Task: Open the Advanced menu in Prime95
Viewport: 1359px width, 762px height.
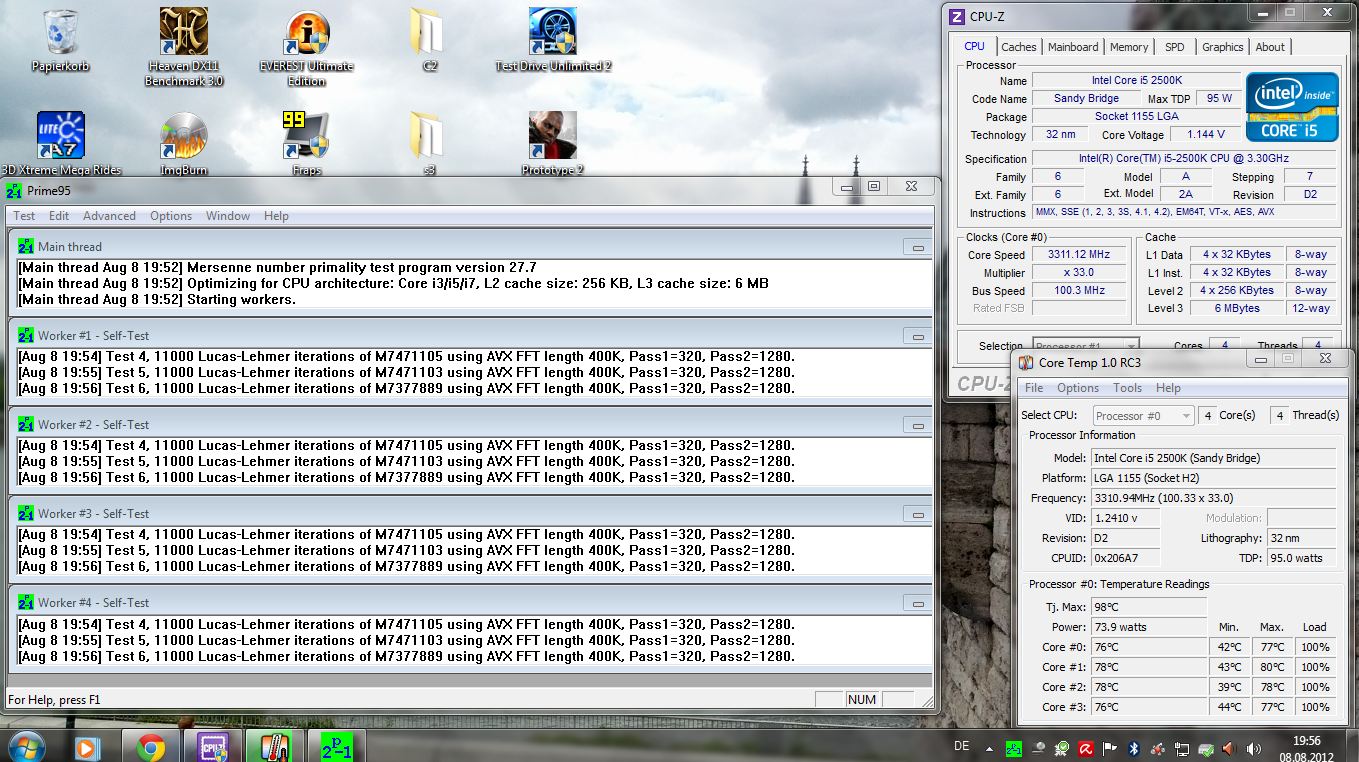Action: pos(109,215)
